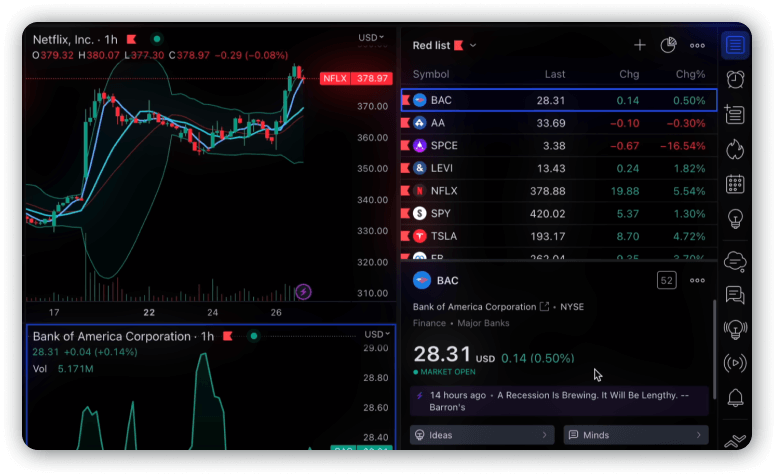This screenshot has height=476, width=778.
Task: Open external link icon next to Bank of America Corporation
Action: [544, 307]
